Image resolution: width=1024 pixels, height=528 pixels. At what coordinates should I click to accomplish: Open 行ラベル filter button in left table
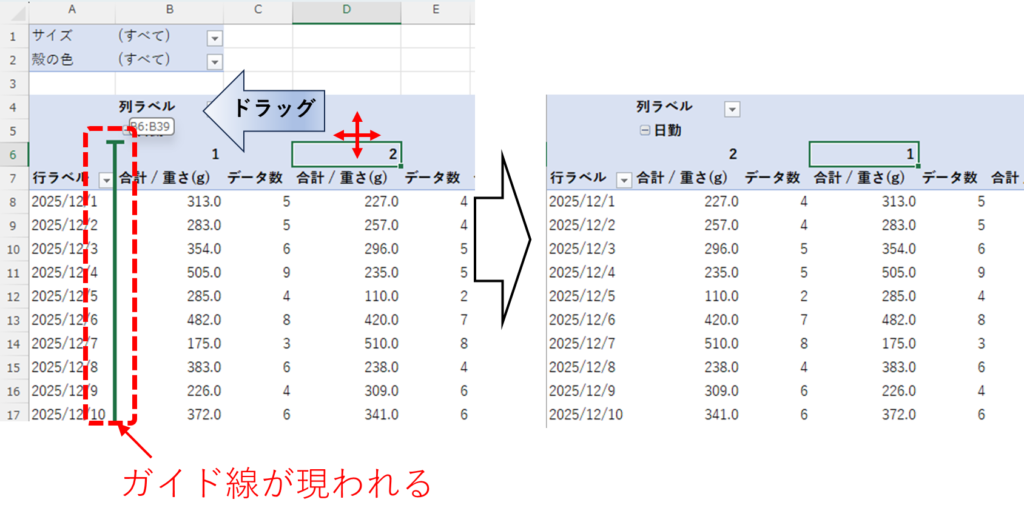pyautogui.click(x=107, y=179)
